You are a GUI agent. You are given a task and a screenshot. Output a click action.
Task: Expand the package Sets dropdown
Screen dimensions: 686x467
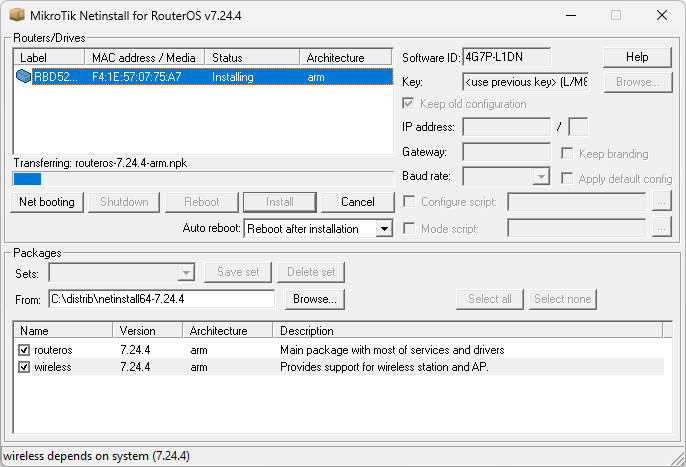point(186,273)
